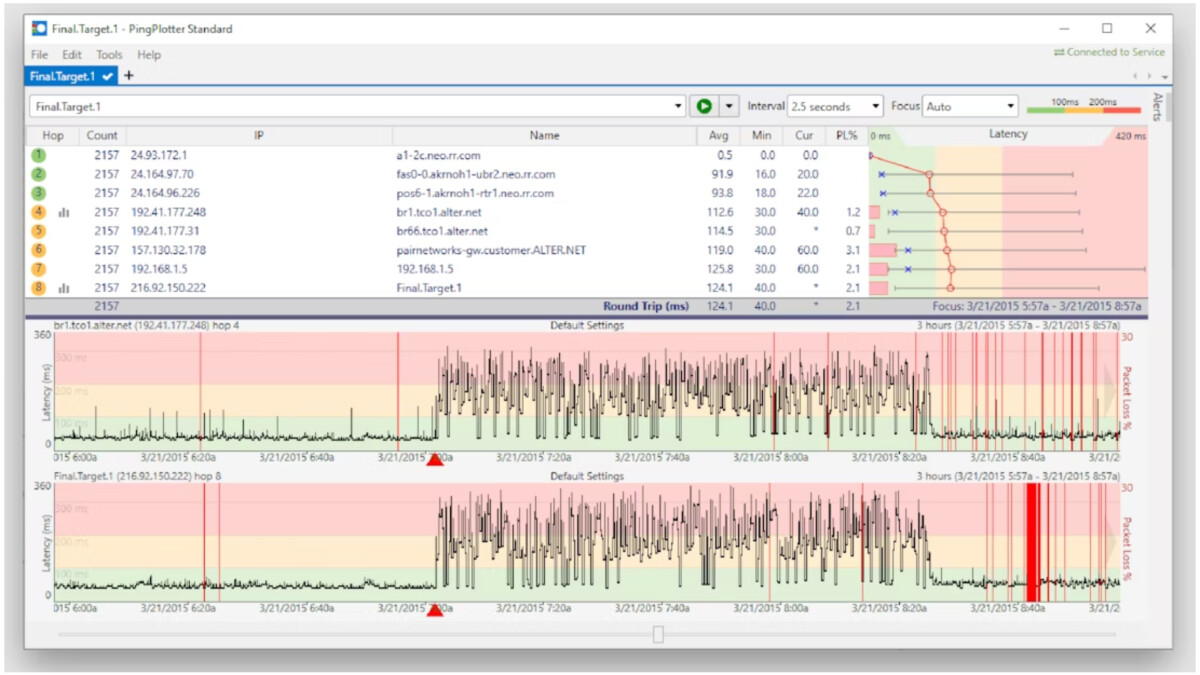Click the Cur column header

[x=803, y=135]
